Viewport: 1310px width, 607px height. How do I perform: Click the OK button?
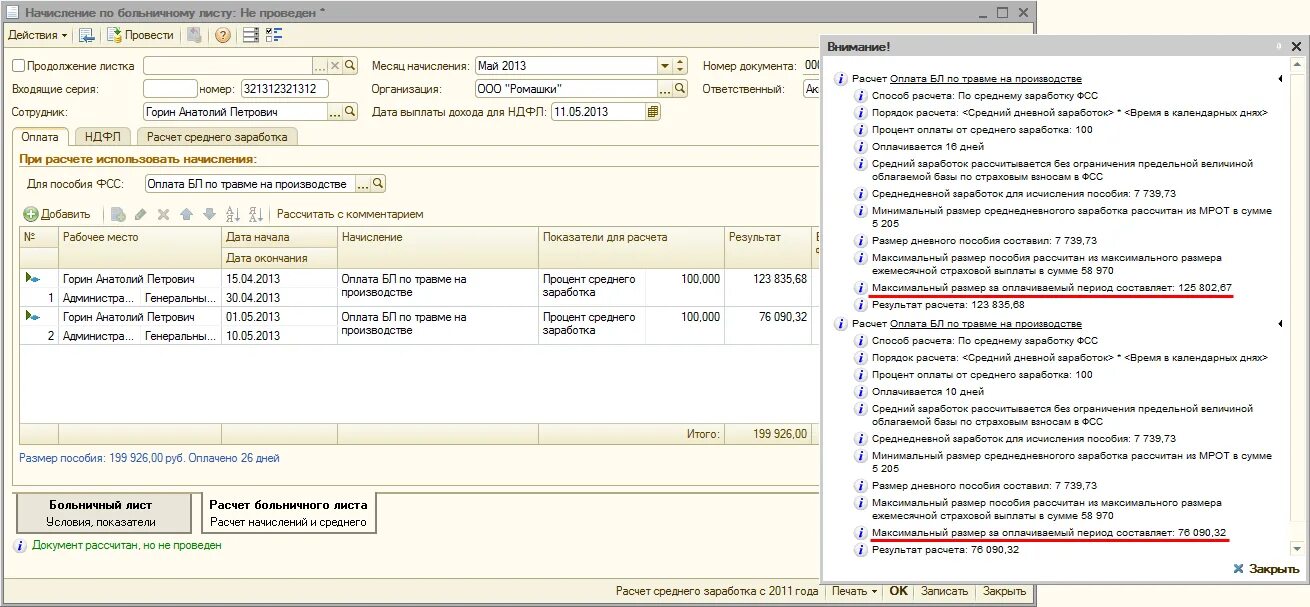coord(899,591)
